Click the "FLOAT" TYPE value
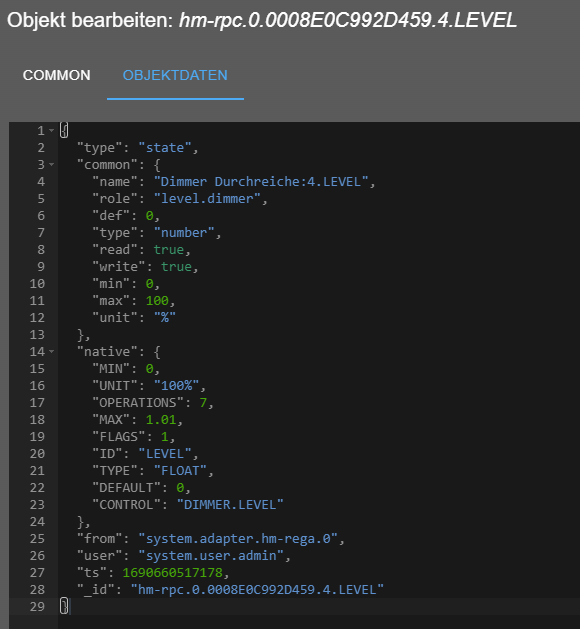The image size is (580, 629). coord(180,471)
